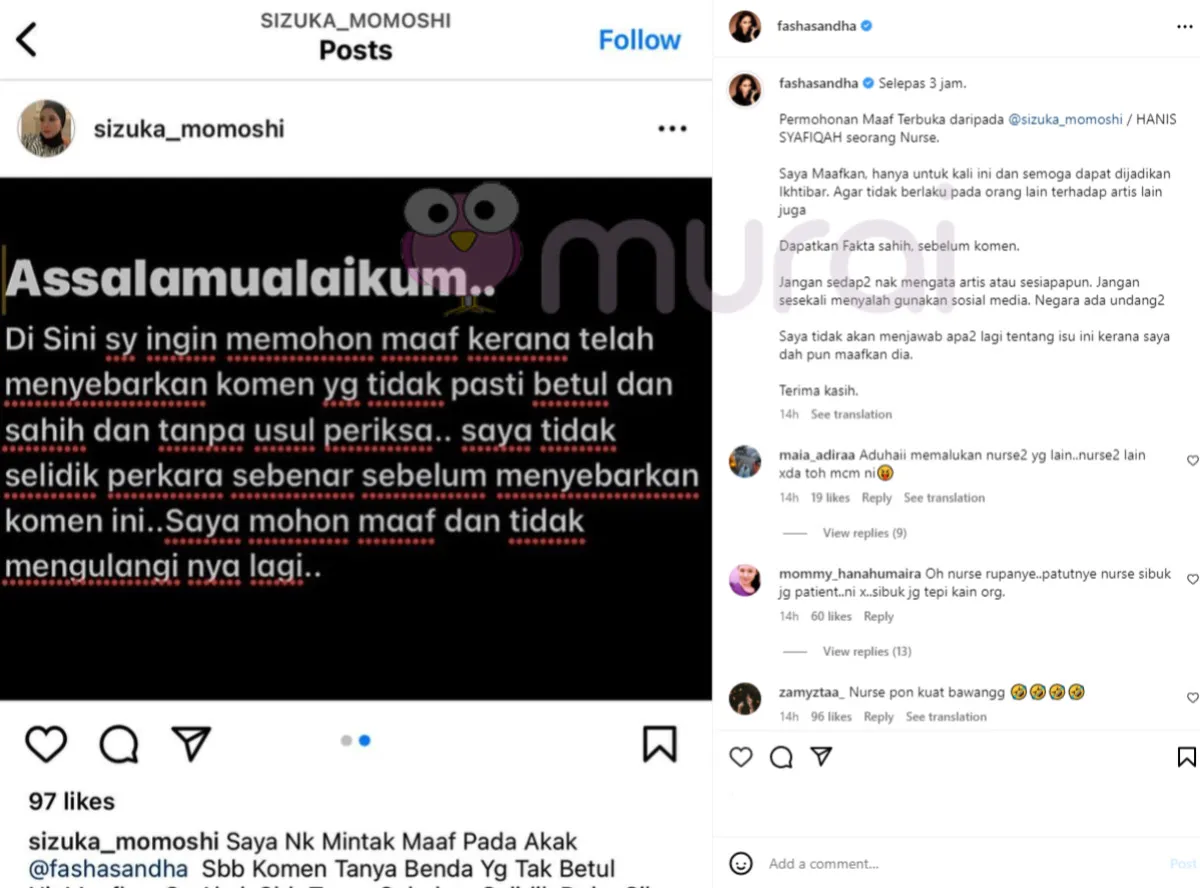Open three-dot menu on fashasandha post
1200x888 pixels.
(x=1185, y=27)
